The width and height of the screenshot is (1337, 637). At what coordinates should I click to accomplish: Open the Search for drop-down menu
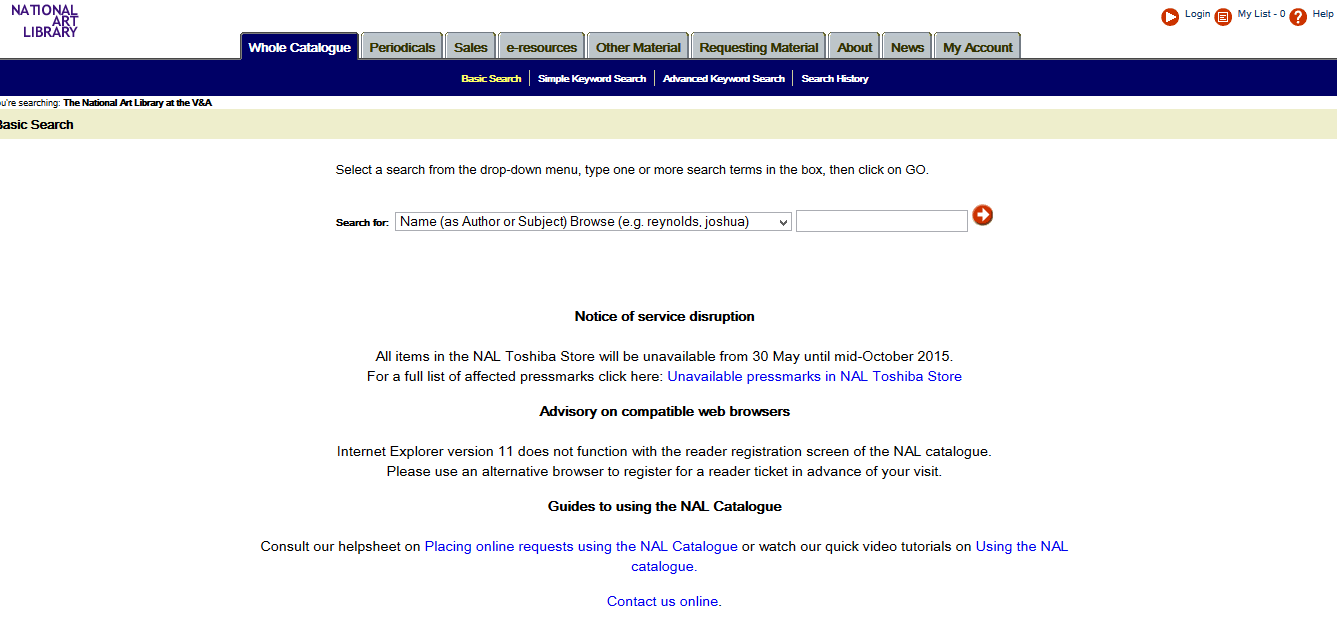point(594,221)
